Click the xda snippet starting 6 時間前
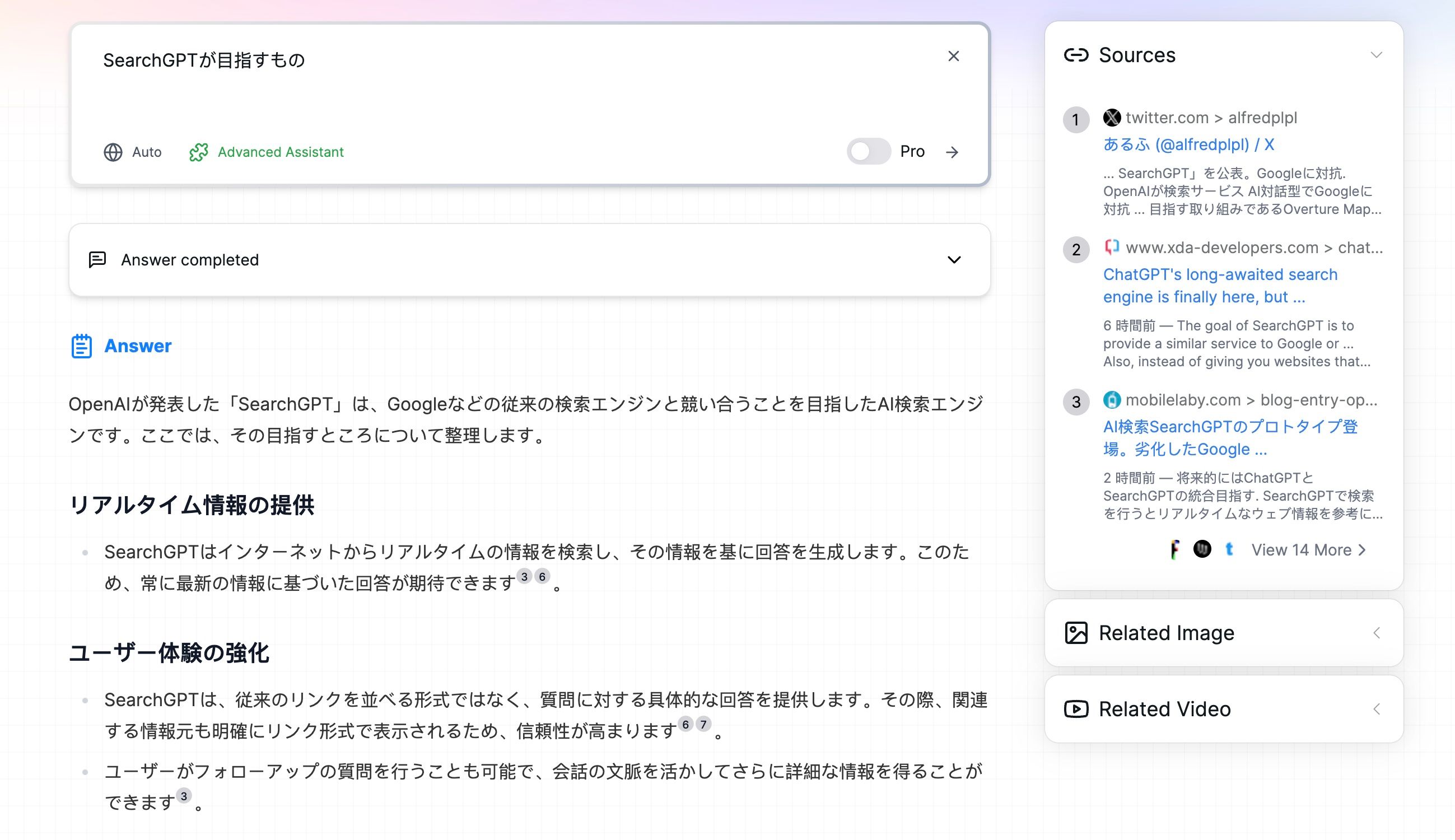1455x840 pixels. click(x=1237, y=343)
